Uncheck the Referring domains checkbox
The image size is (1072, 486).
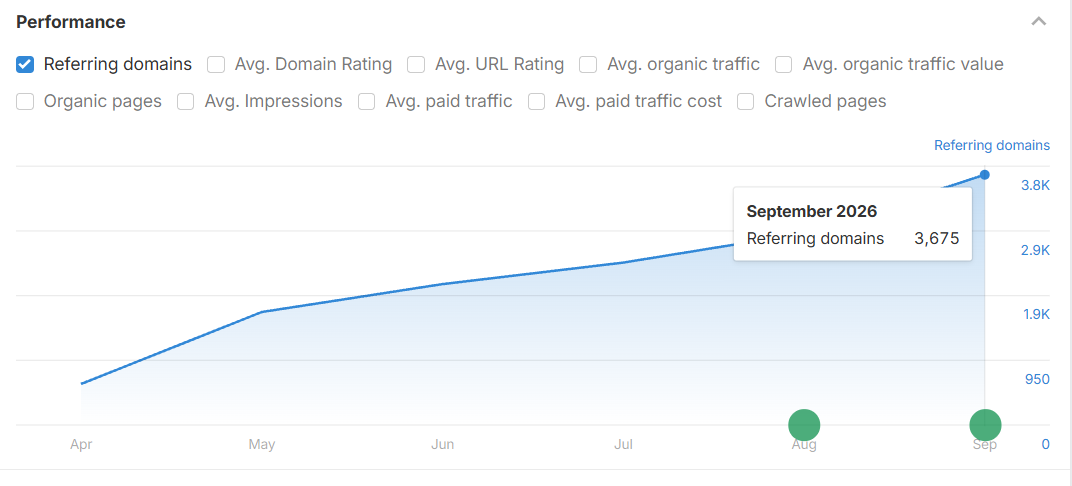(25, 65)
